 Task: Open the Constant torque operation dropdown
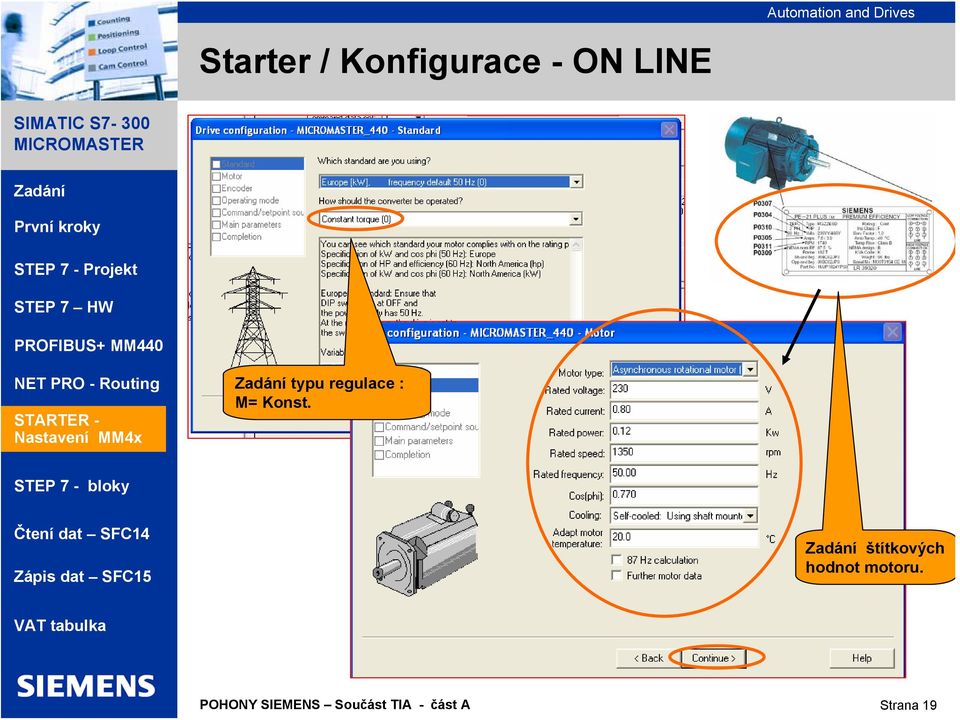576,219
